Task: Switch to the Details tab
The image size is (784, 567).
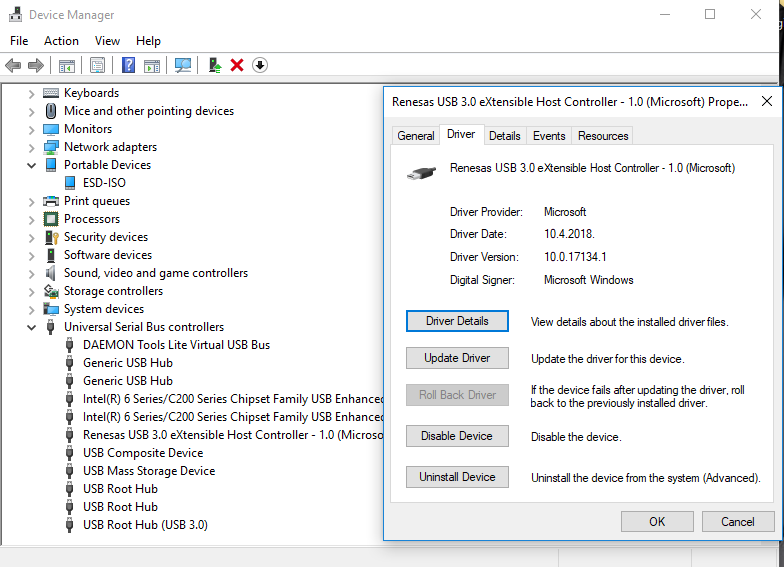Action: [x=504, y=136]
